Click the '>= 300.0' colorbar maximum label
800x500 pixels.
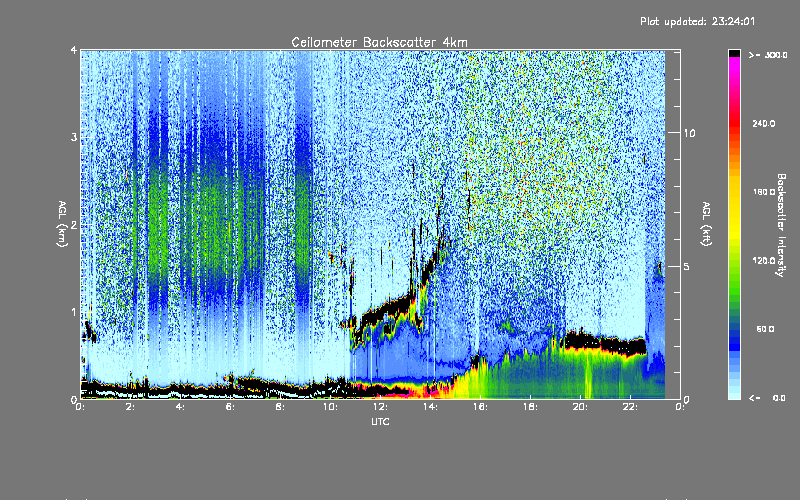pos(768,55)
